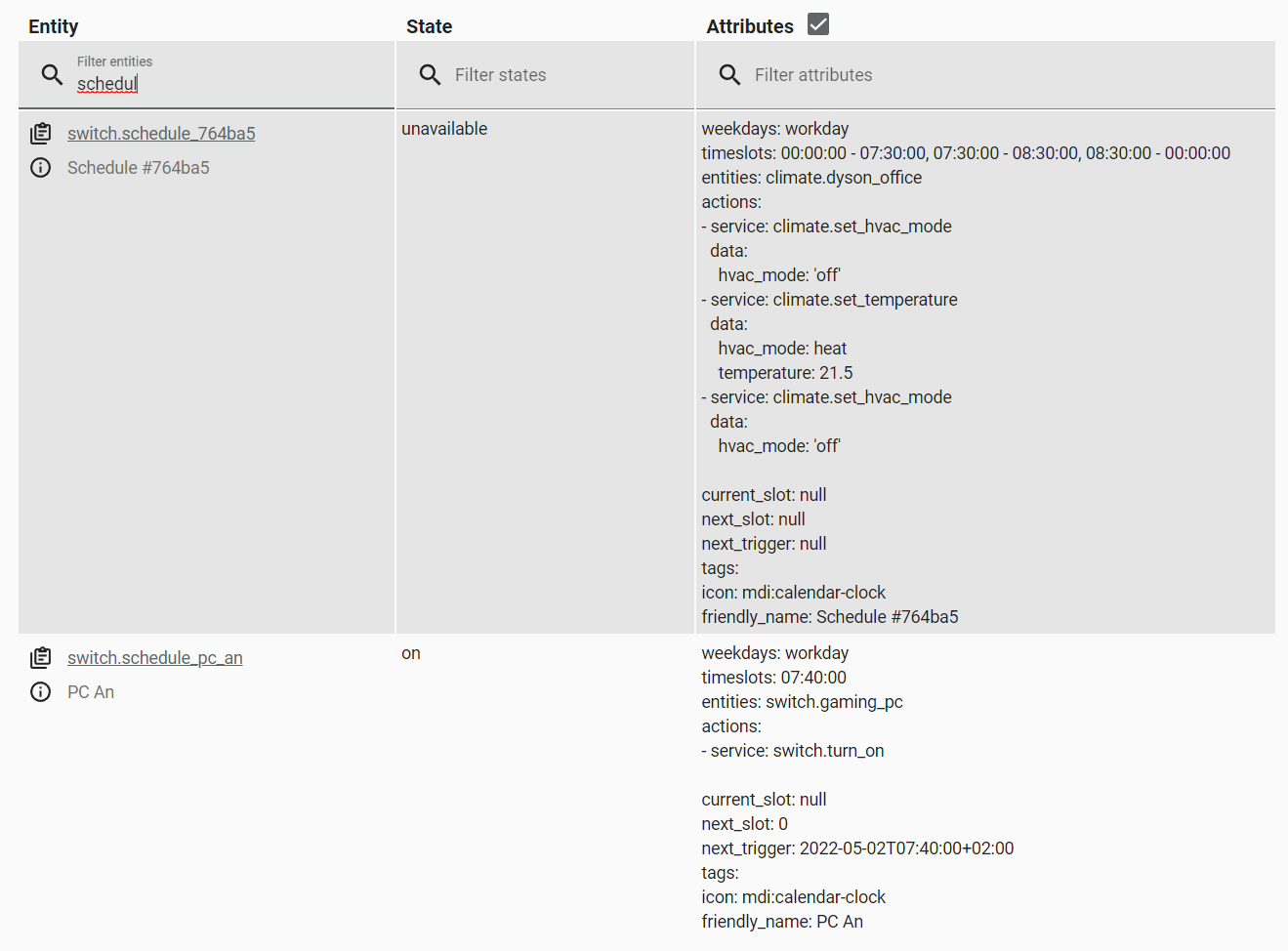Click the info icon for Schedule #764ba5
Image resolution: width=1288 pixels, height=951 pixels.
click(x=40, y=167)
